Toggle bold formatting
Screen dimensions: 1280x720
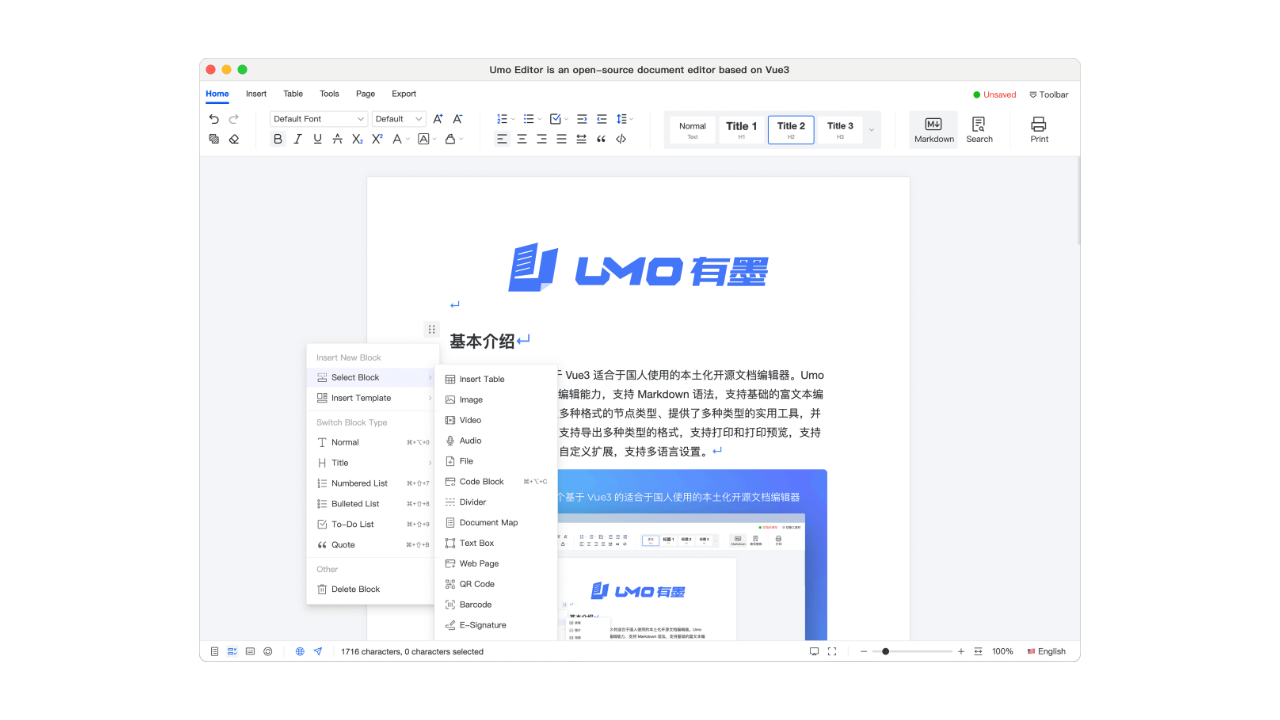point(278,139)
